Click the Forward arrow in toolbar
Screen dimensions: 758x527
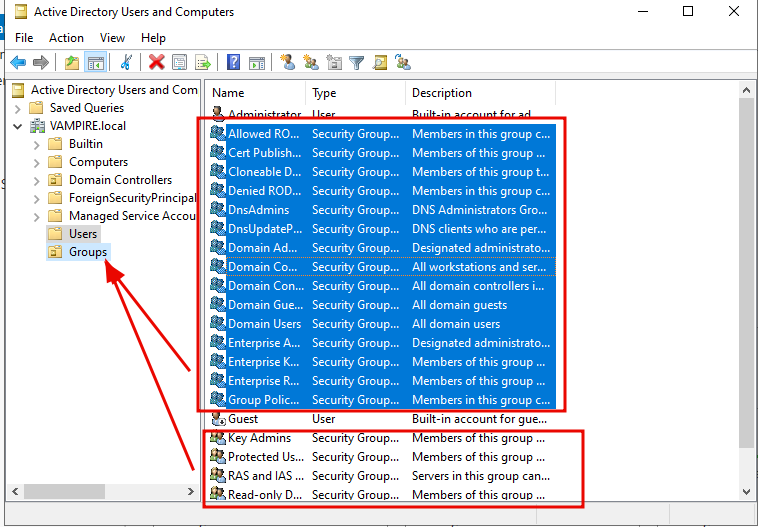(41, 62)
